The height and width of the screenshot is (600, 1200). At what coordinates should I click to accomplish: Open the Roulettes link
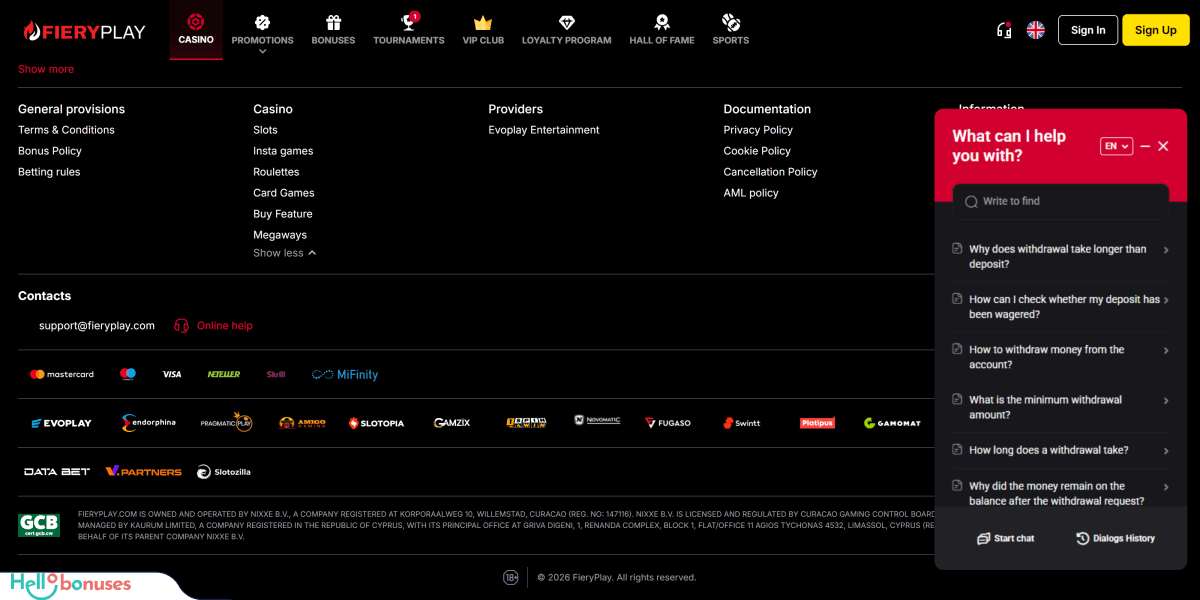[276, 172]
